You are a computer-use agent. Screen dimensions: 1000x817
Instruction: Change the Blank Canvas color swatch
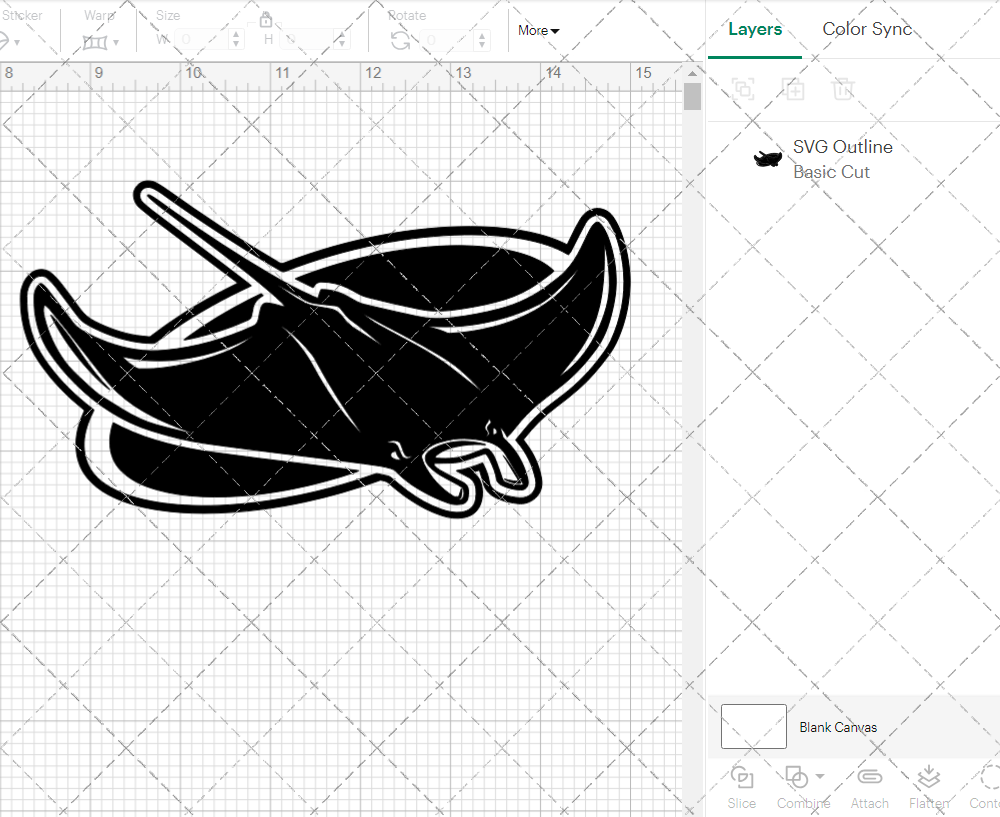point(753,727)
